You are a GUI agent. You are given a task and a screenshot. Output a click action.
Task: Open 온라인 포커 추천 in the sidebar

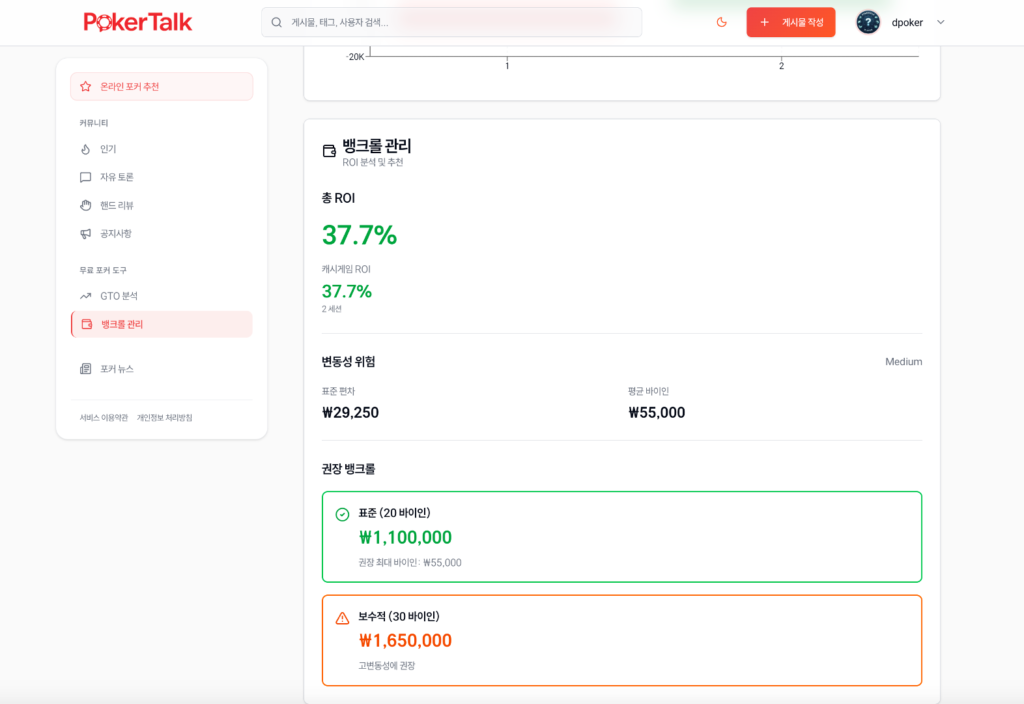pyautogui.click(x=162, y=86)
